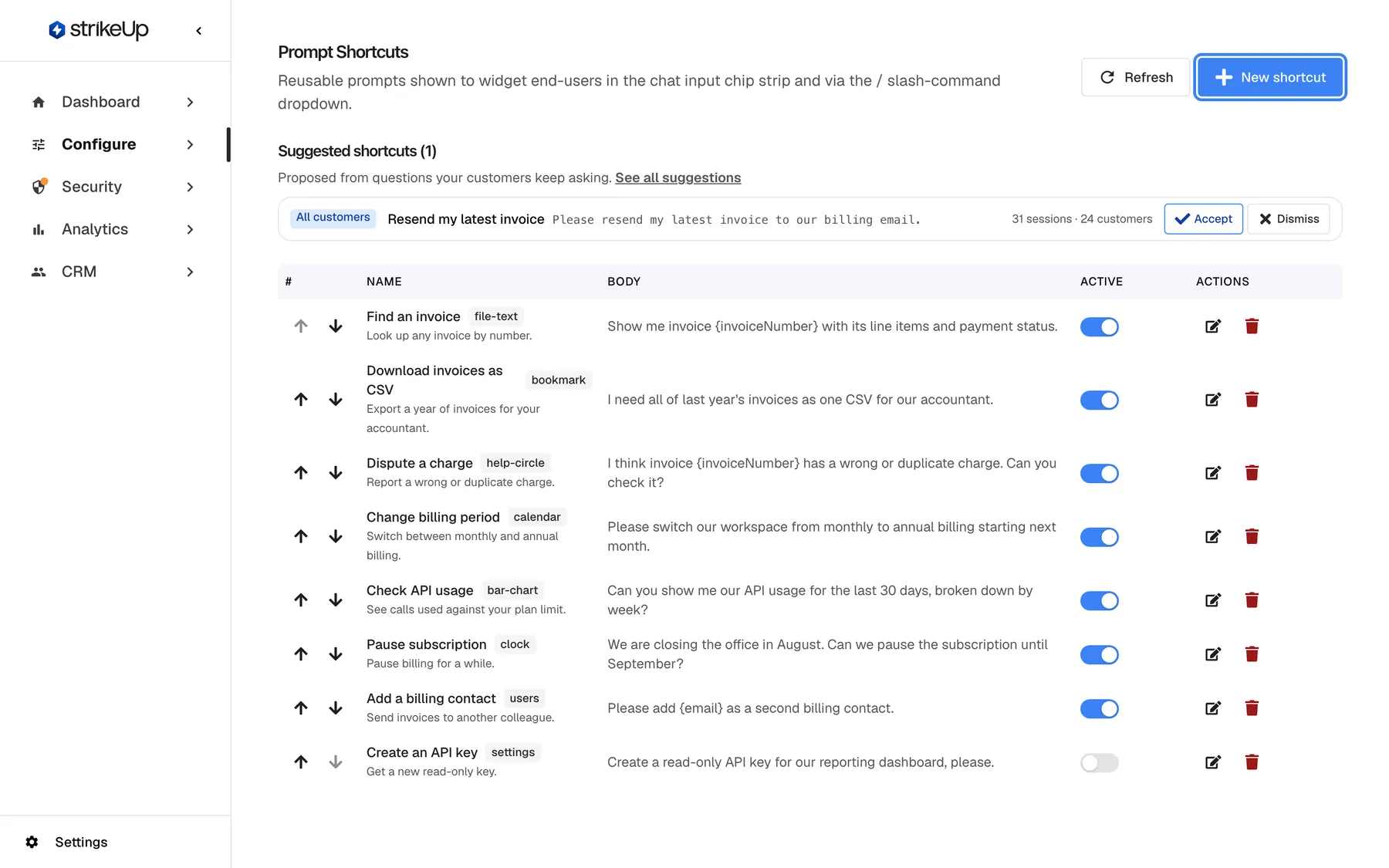
Task: Click the strikeUp logo
Action: (99, 30)
